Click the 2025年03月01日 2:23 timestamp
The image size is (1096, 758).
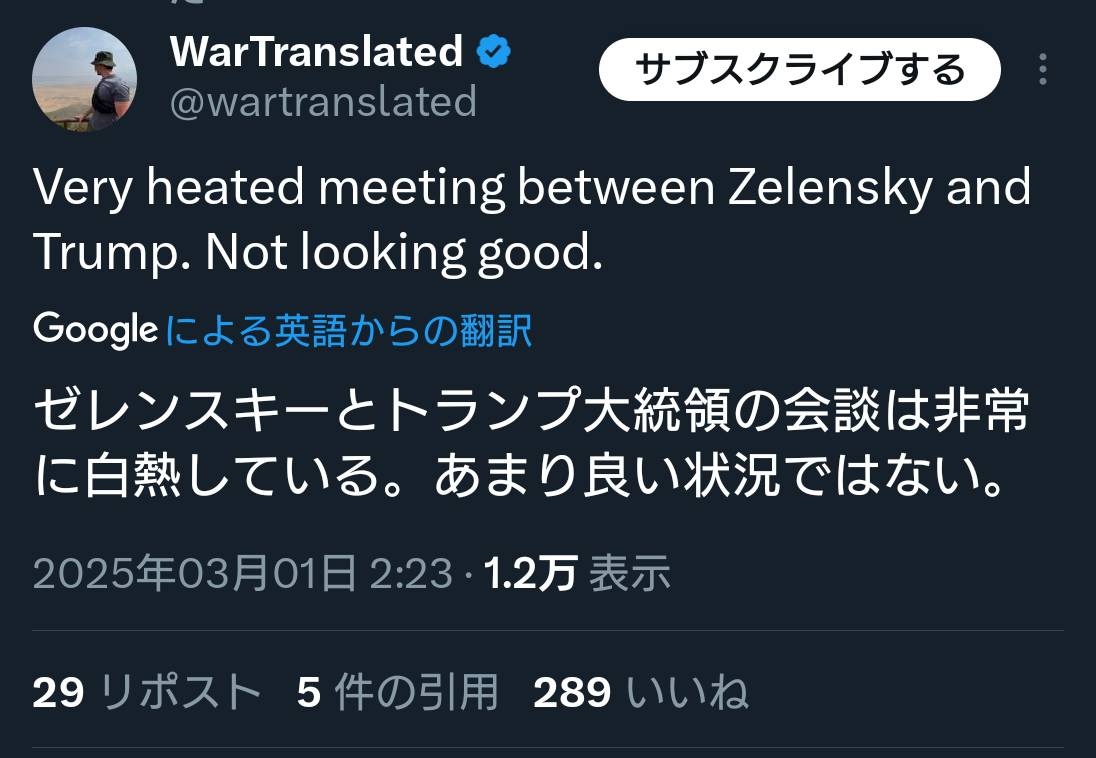pyautogui.click(x=242, y=573)
